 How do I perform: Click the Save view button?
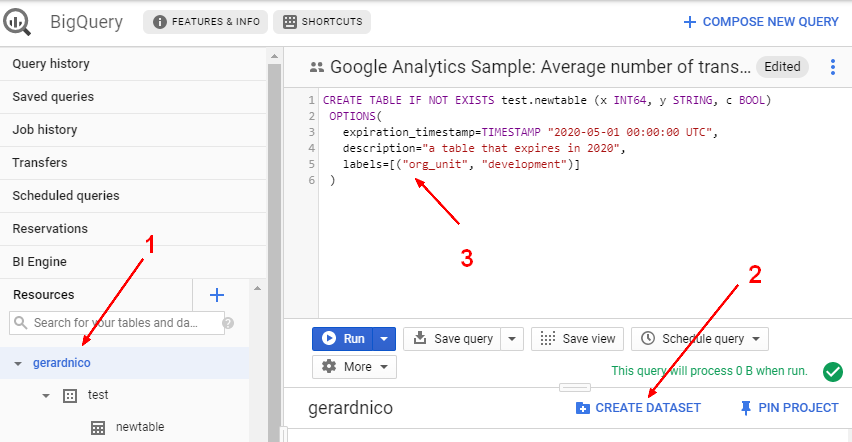[578, 339]
